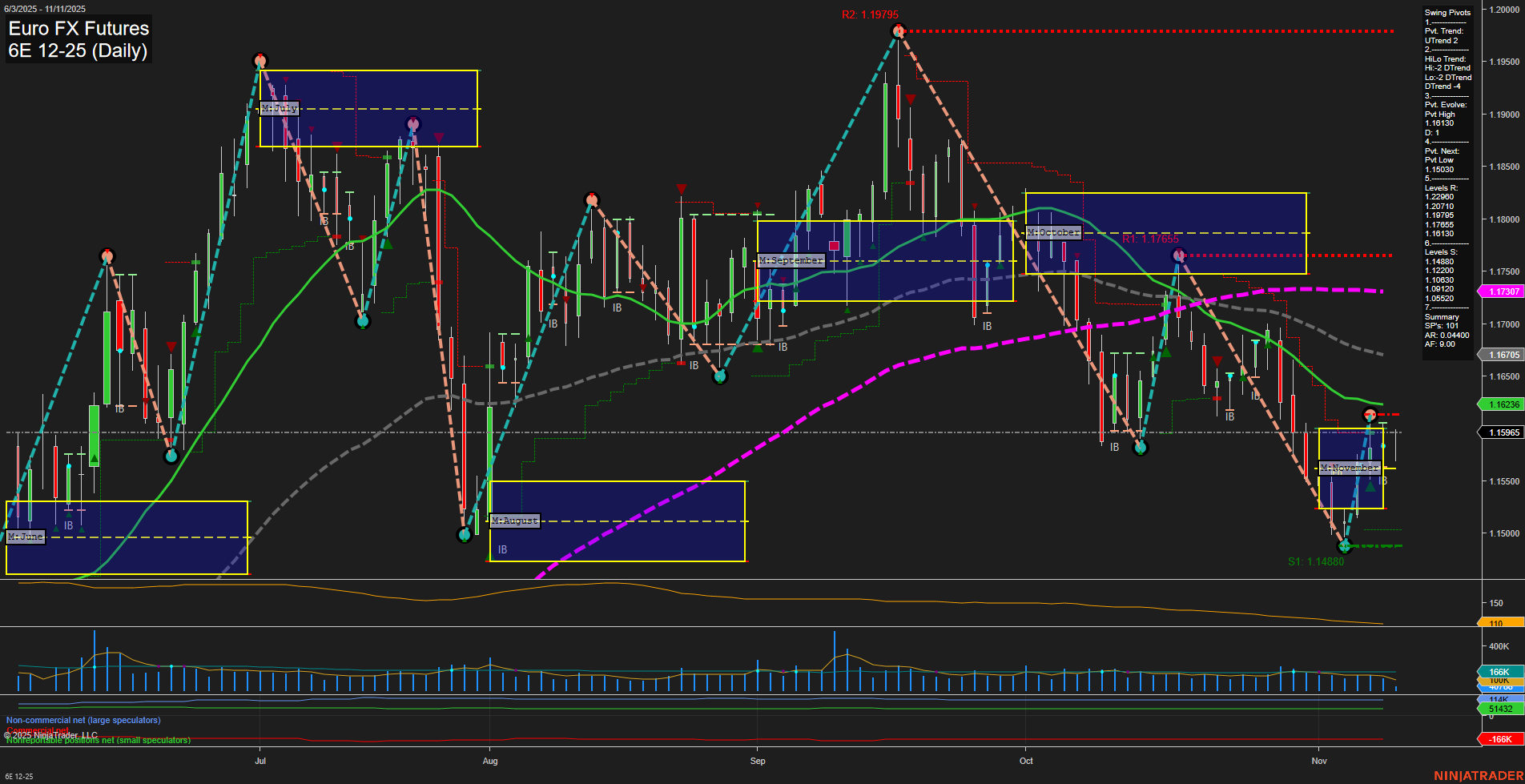Click the white 1.15965 last-price marker
Screen dimensions: 1525x784
[x=1501, y=432]
